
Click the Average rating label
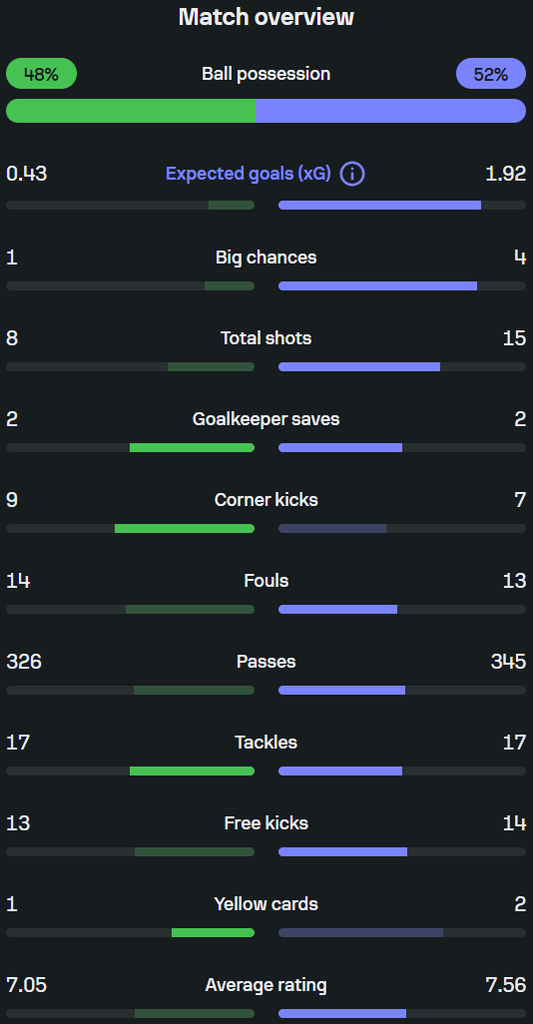[266, 985]
